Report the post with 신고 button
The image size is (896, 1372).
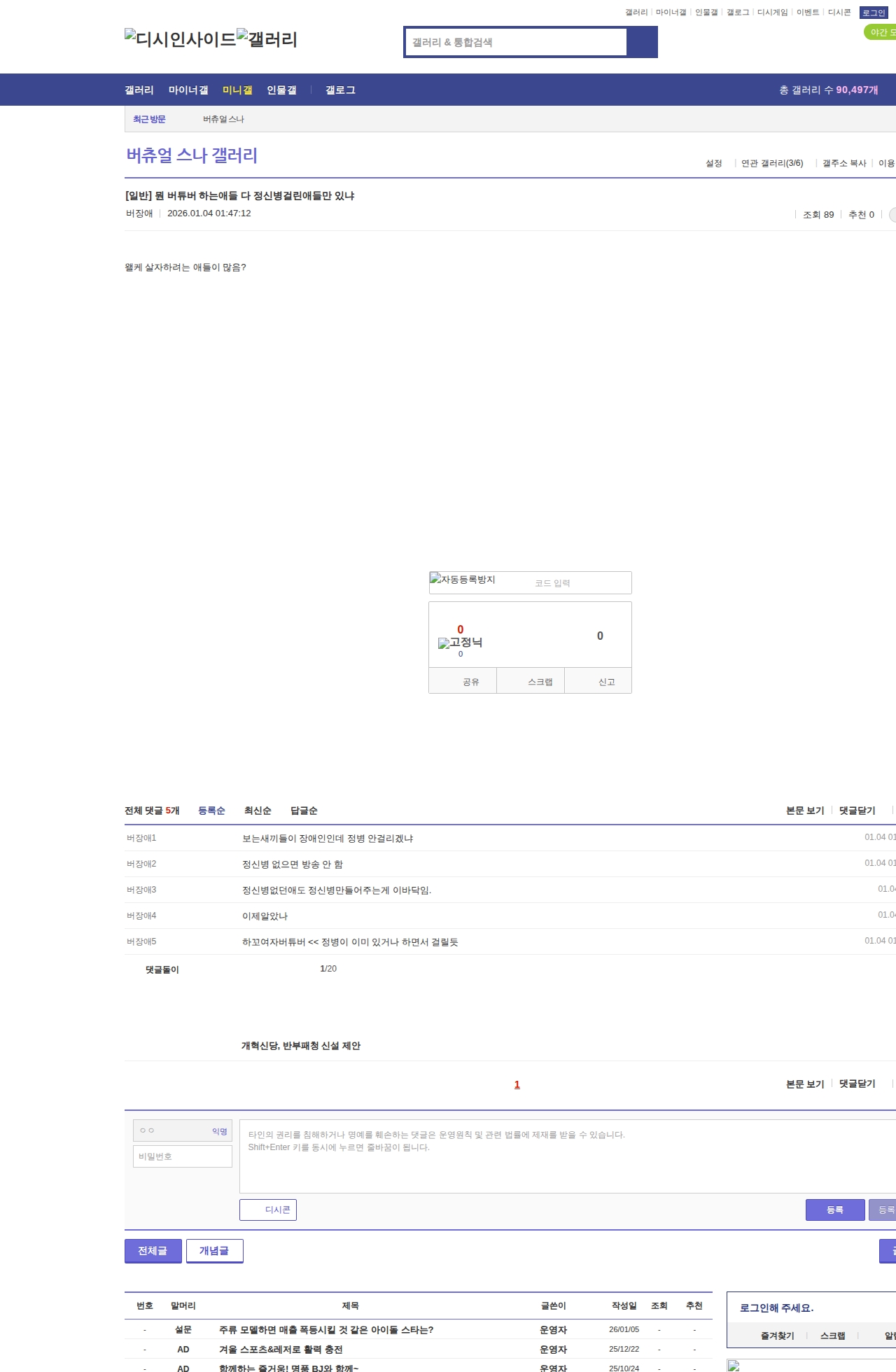pos(606,682)
